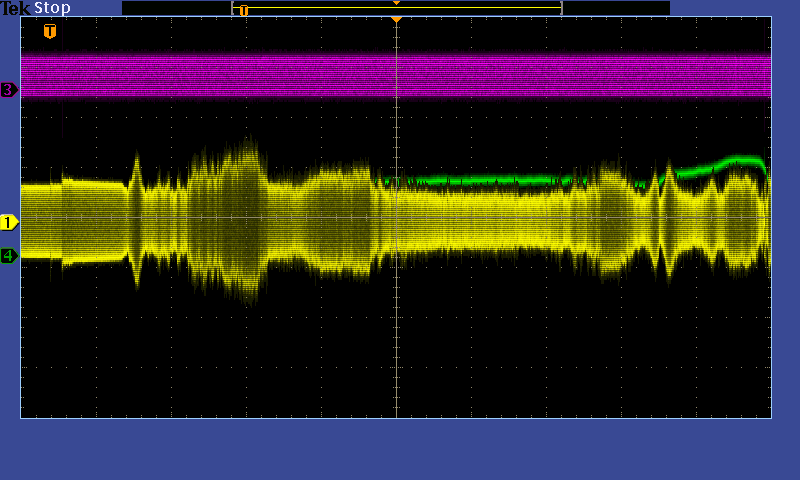This screenshot has width=800, height=480.
Task: Click the yellow channel 1 ground marker
Action: point(9,222)
